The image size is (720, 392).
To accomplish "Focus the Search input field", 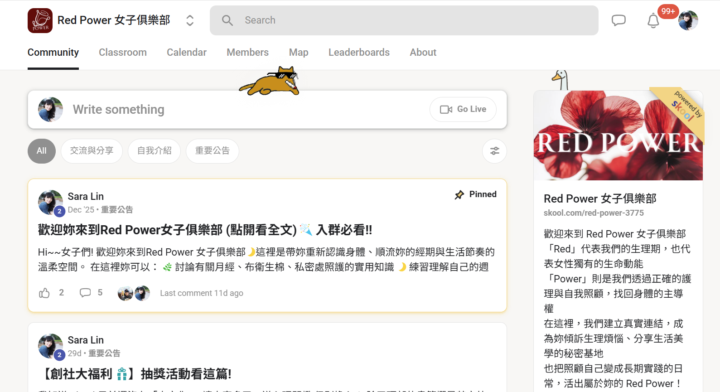I will coord(404,20).
